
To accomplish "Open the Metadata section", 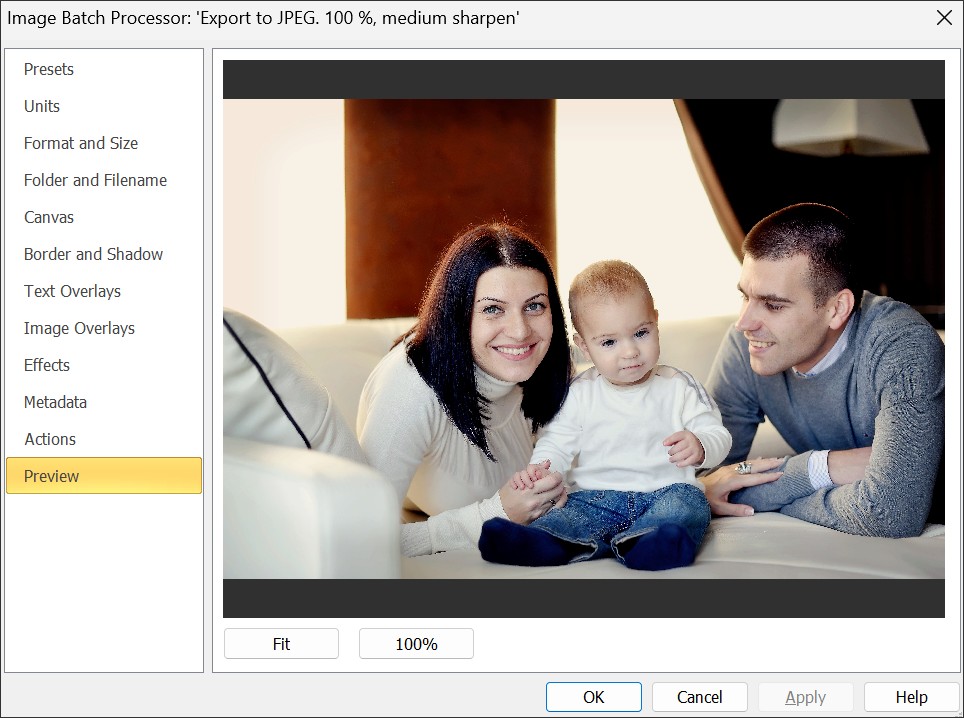I will pos(103,402).
